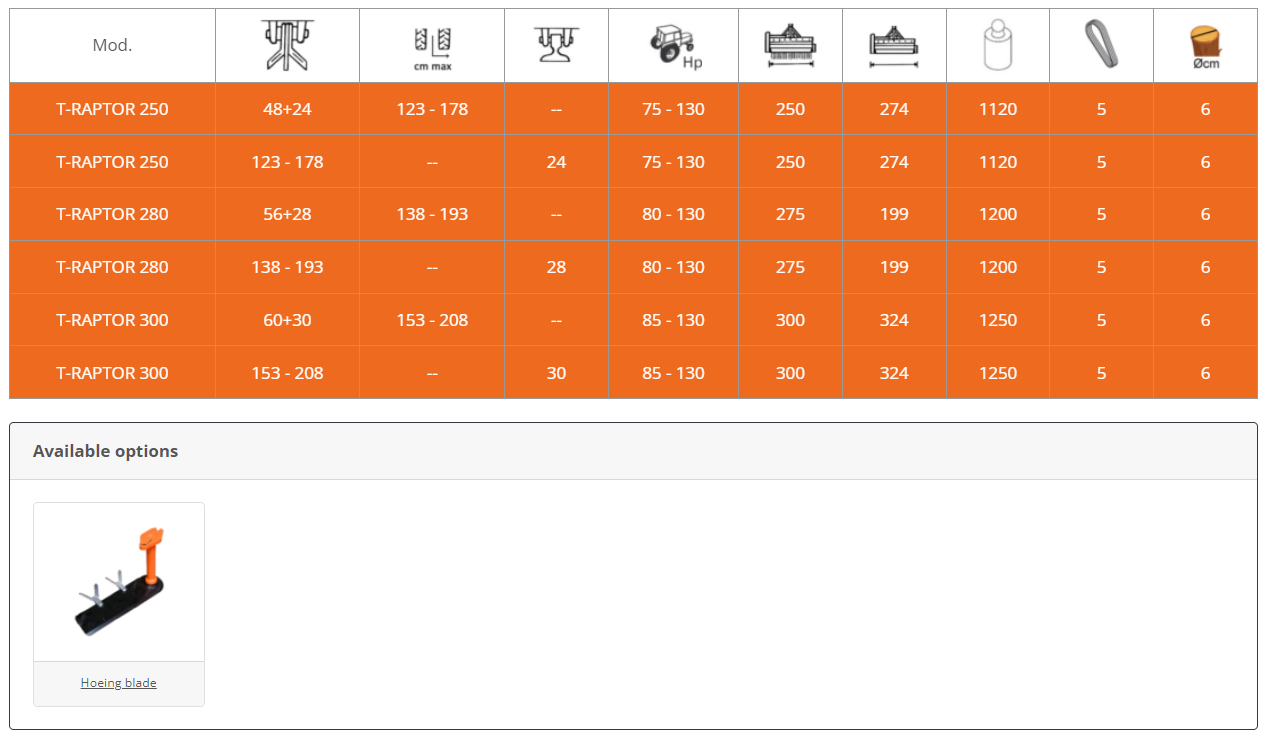
Task: Open the Hoeing blade link
Action: pos(119,683)
